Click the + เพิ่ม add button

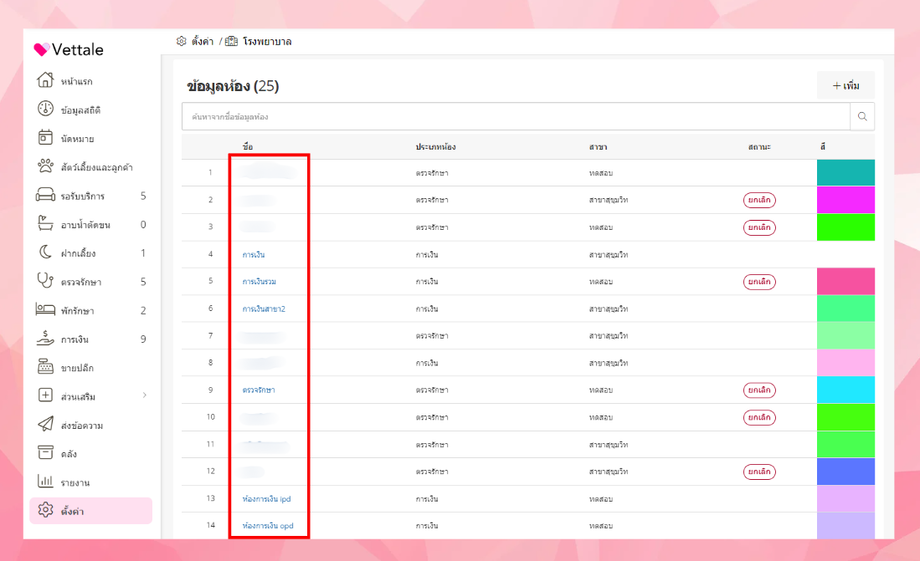[x=845, y=86]
